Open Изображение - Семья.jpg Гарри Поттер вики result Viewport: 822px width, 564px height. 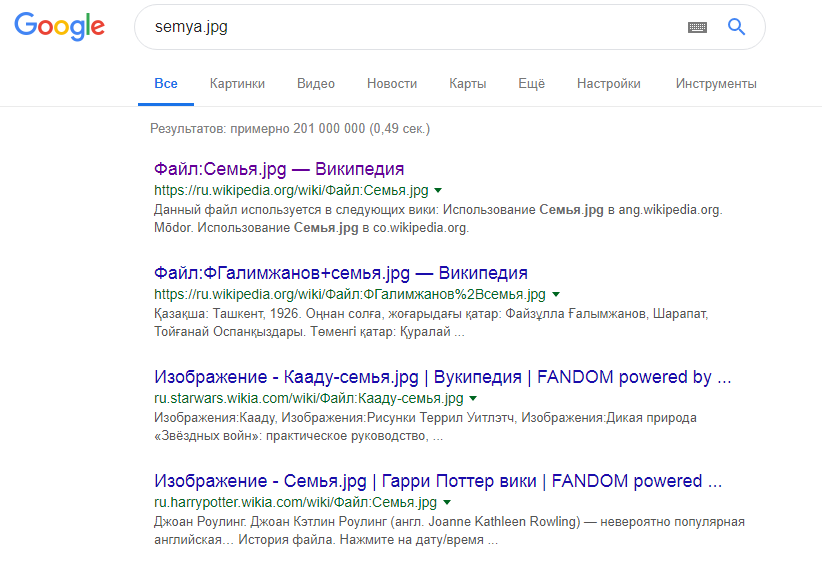(438, 480)
